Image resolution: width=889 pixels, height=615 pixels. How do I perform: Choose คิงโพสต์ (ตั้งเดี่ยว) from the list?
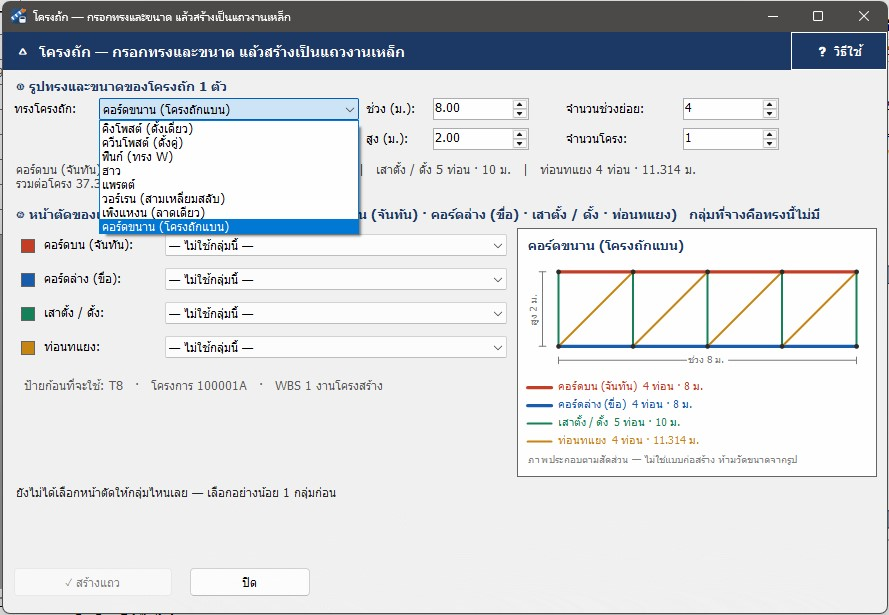pyautogui.click(x=229, y=129)
